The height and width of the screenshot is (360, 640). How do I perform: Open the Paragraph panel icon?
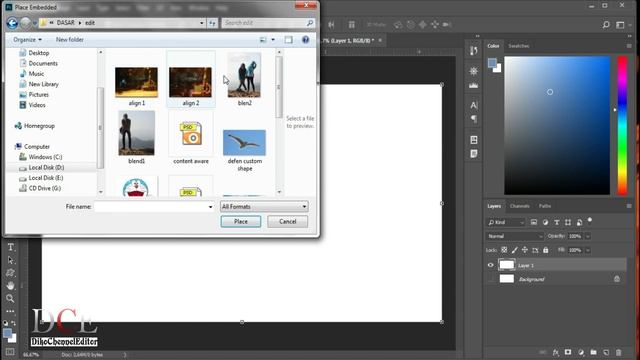point(473,119)
